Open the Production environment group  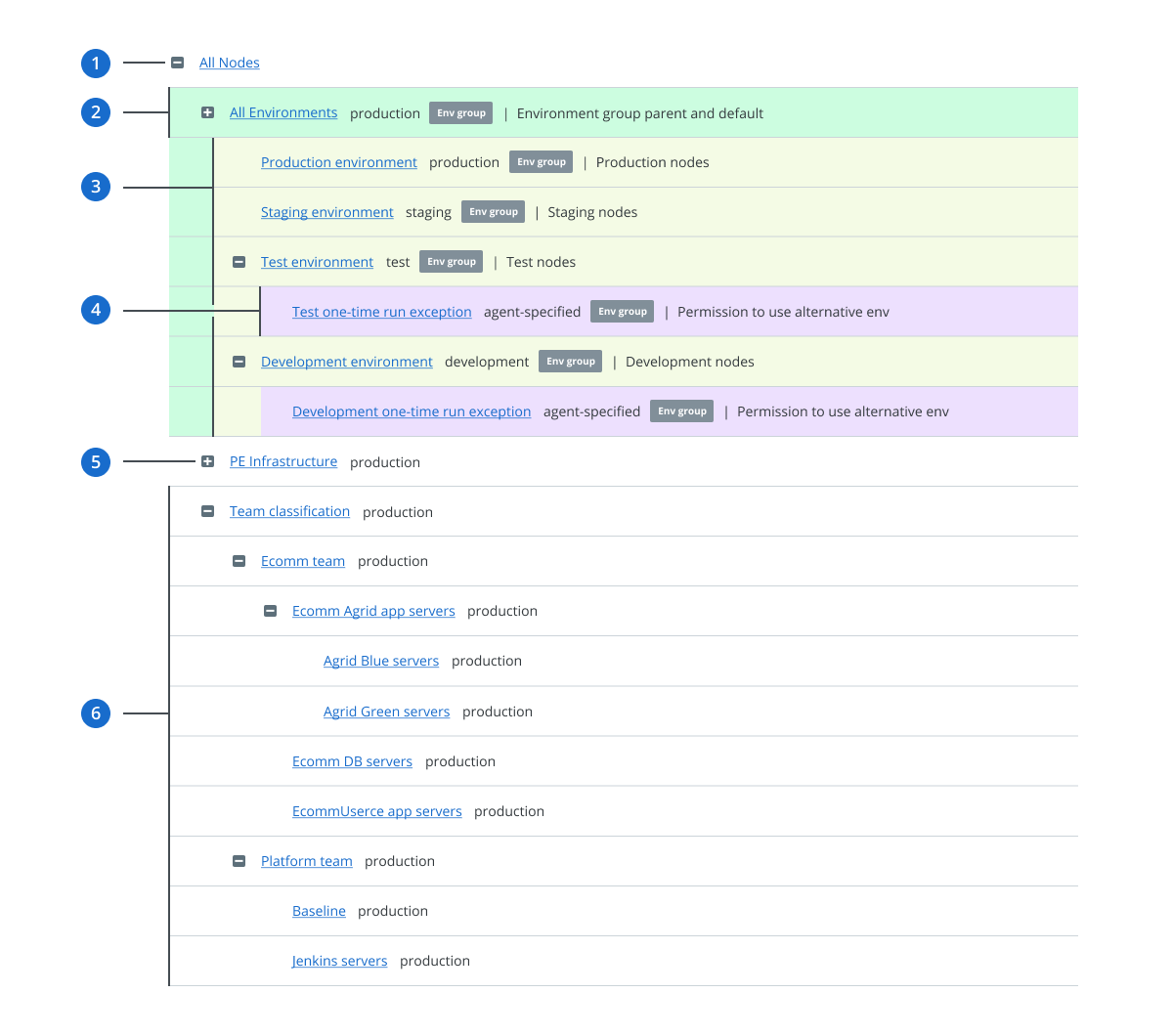pyautogui.click(x=338, y=161)
